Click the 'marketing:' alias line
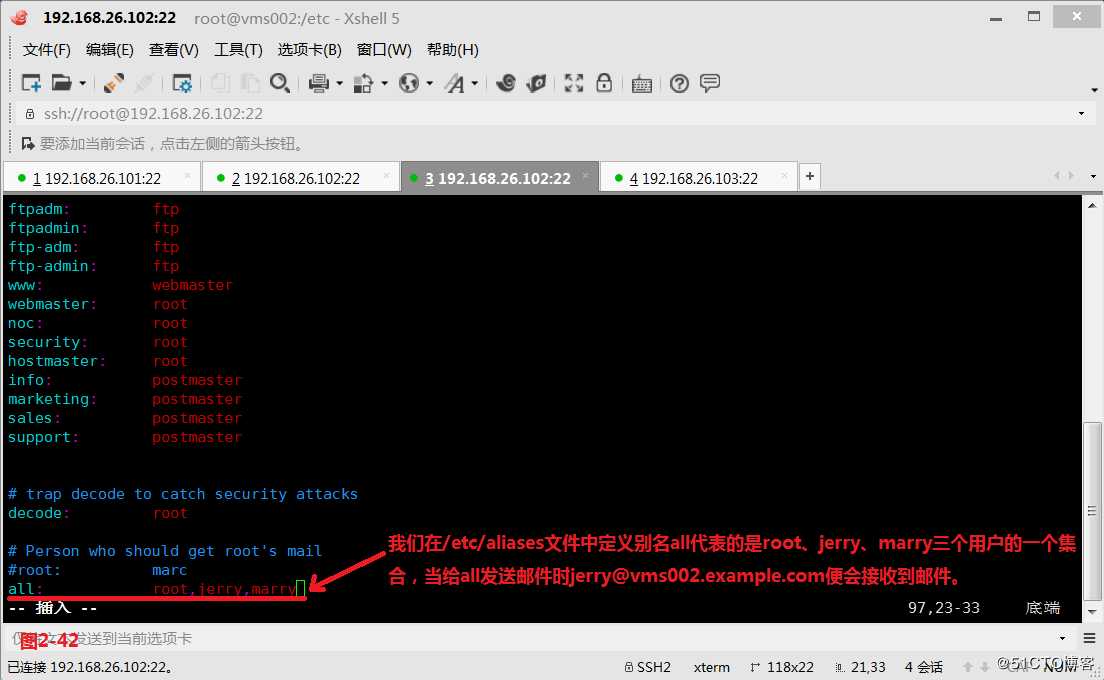Viewport: 1104px width, 680px height. click(125, 399)
